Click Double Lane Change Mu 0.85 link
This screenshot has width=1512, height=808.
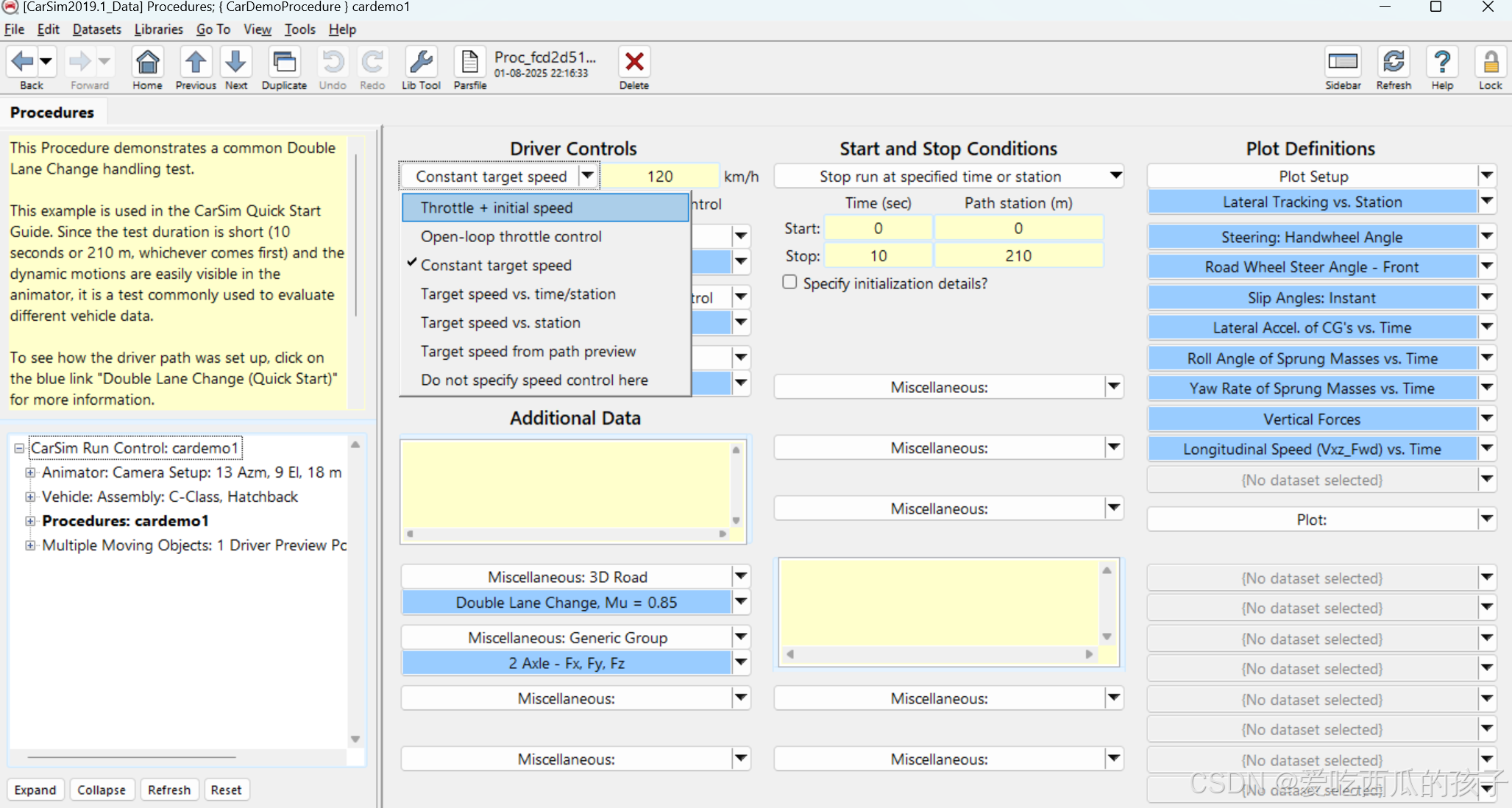click(x=566, y=603)
